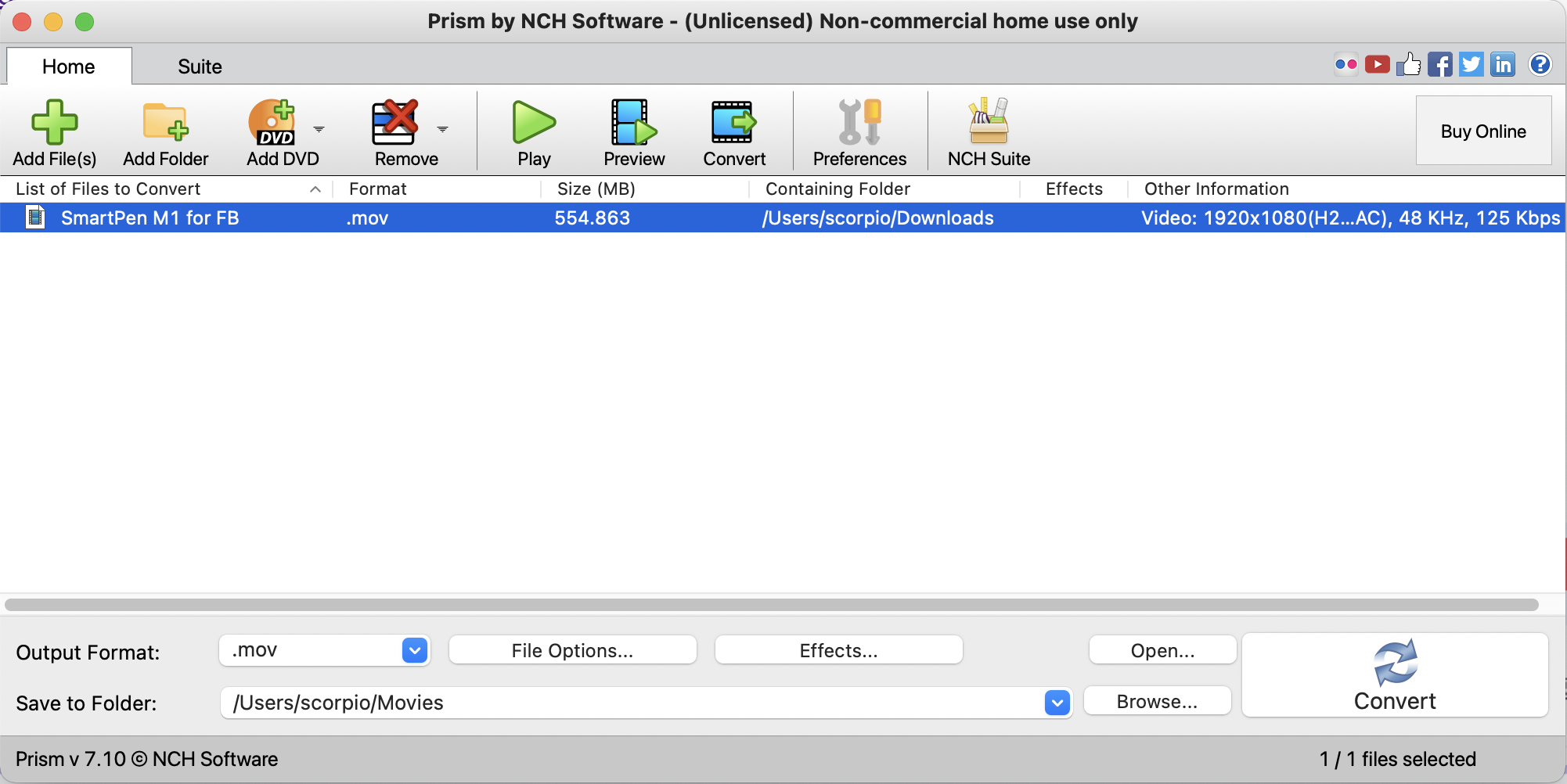Image resolution: width=1567 pixels, height=784 pixels.
Task: Click the Flickr social icon
Action: pos(1346,64)
